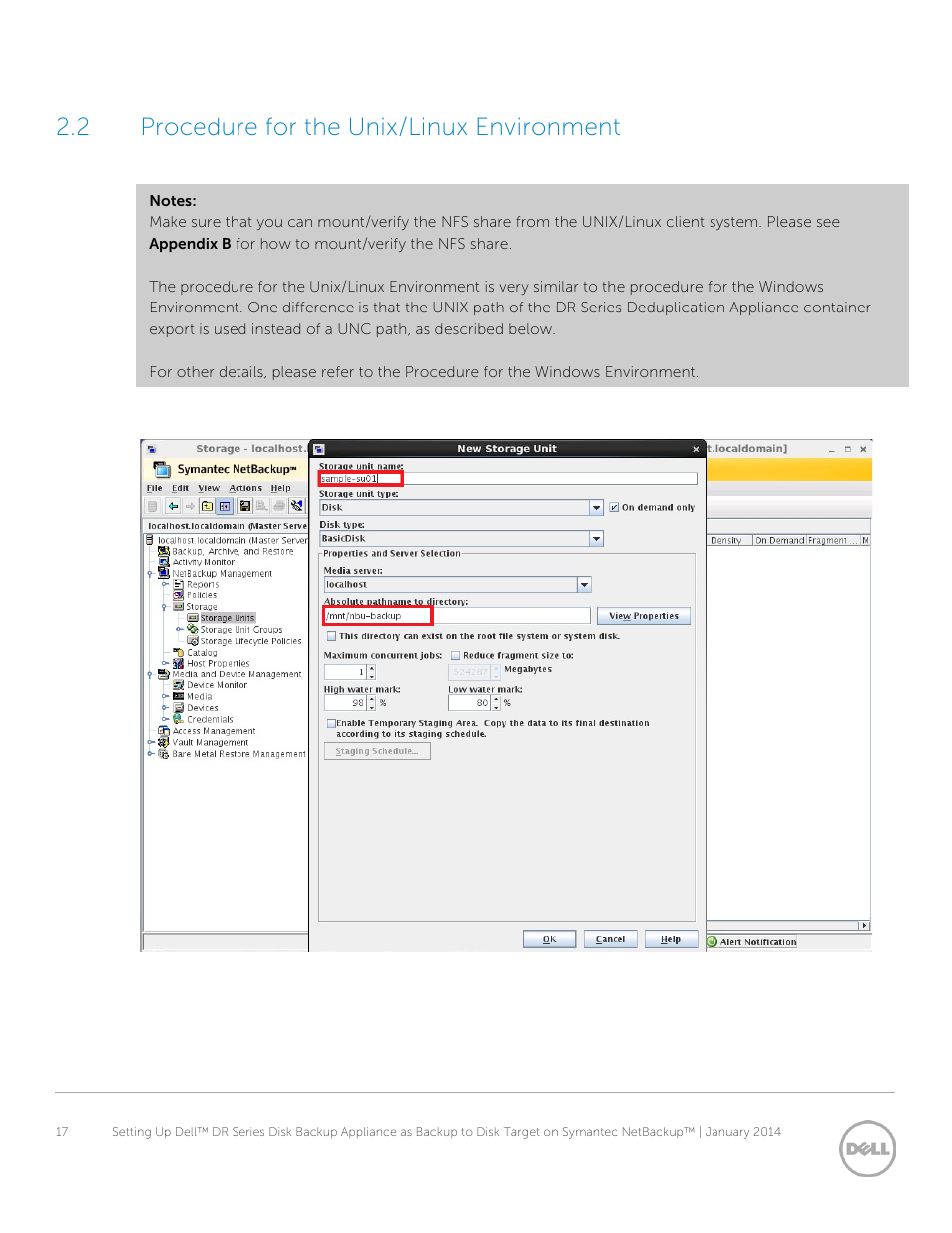
Task: Toggle the show/hide tree toolbar icon
Action: pos(225,506)
